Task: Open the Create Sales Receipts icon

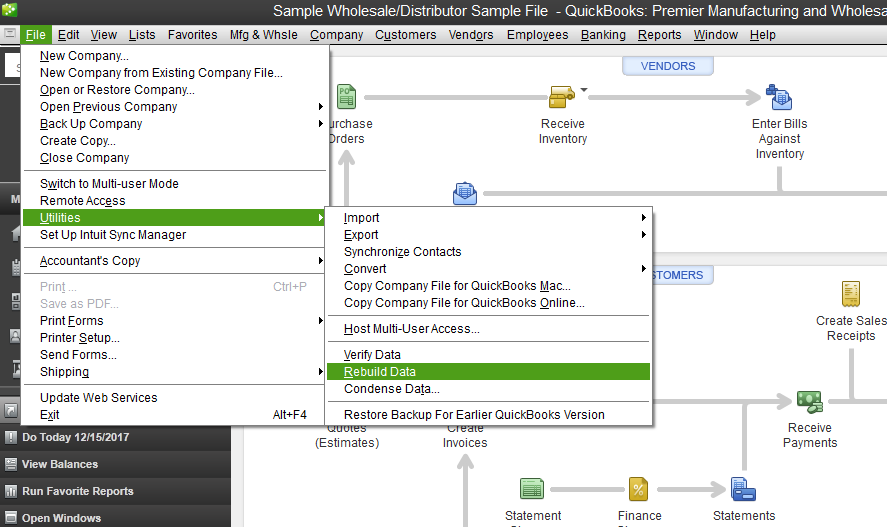Action: [851, 294]
